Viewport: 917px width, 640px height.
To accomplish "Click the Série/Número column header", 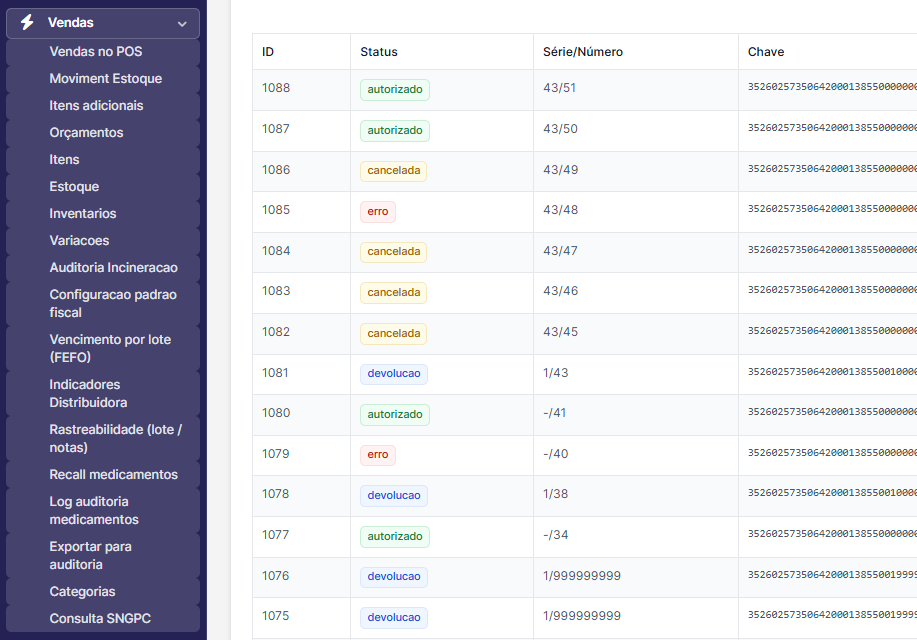I will point(583,52).
